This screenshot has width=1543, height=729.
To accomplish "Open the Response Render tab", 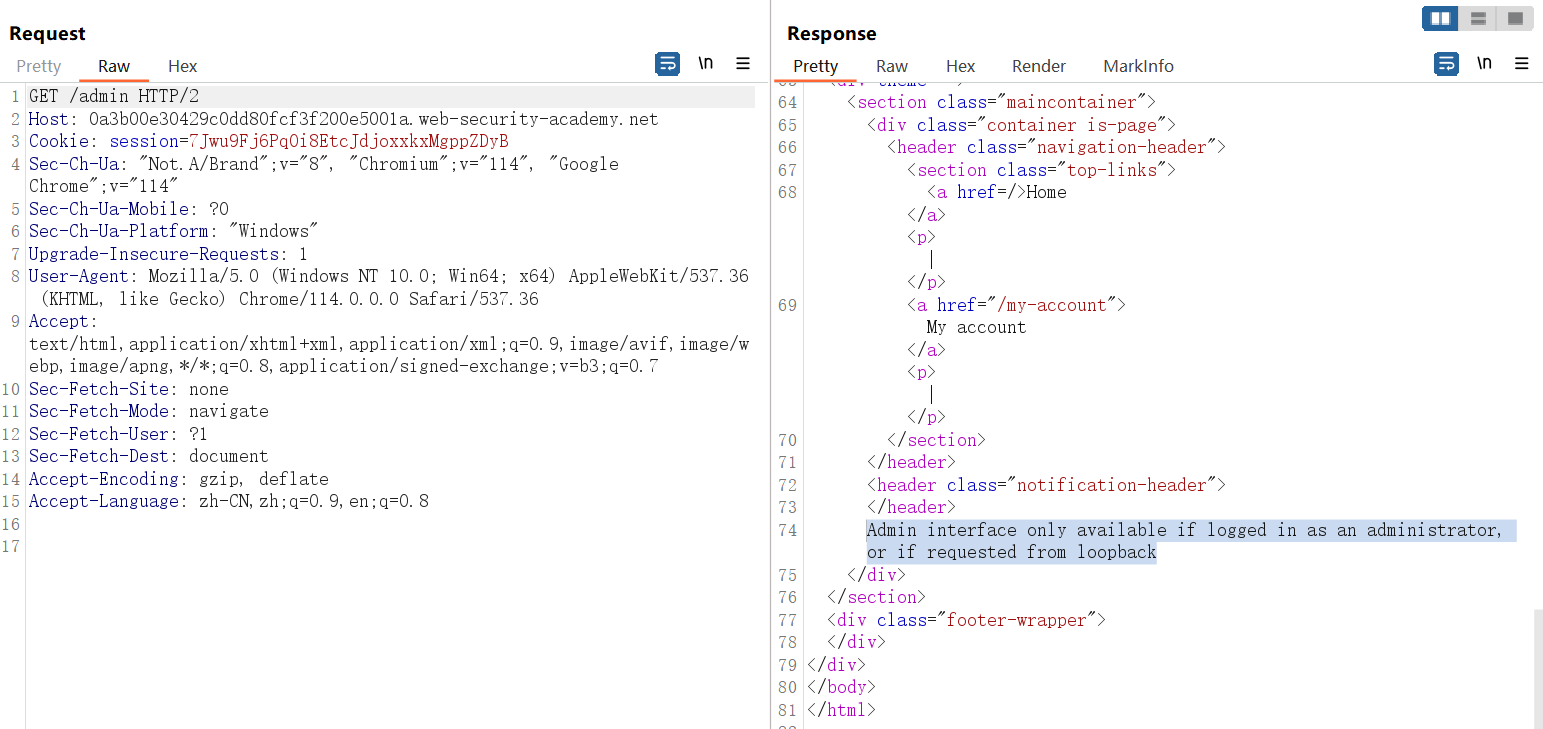I will [x=1039, y=66].
